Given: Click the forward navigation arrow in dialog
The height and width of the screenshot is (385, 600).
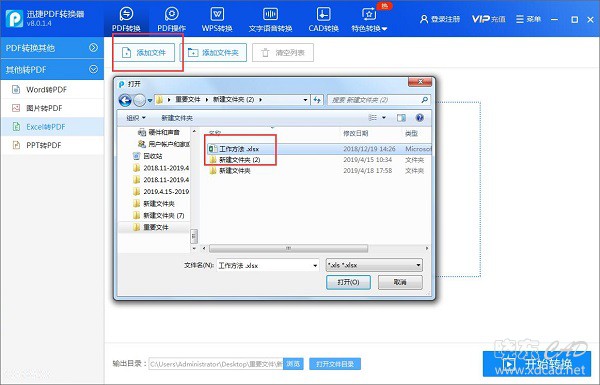Looking at the screenshot, I should (139, 100).
